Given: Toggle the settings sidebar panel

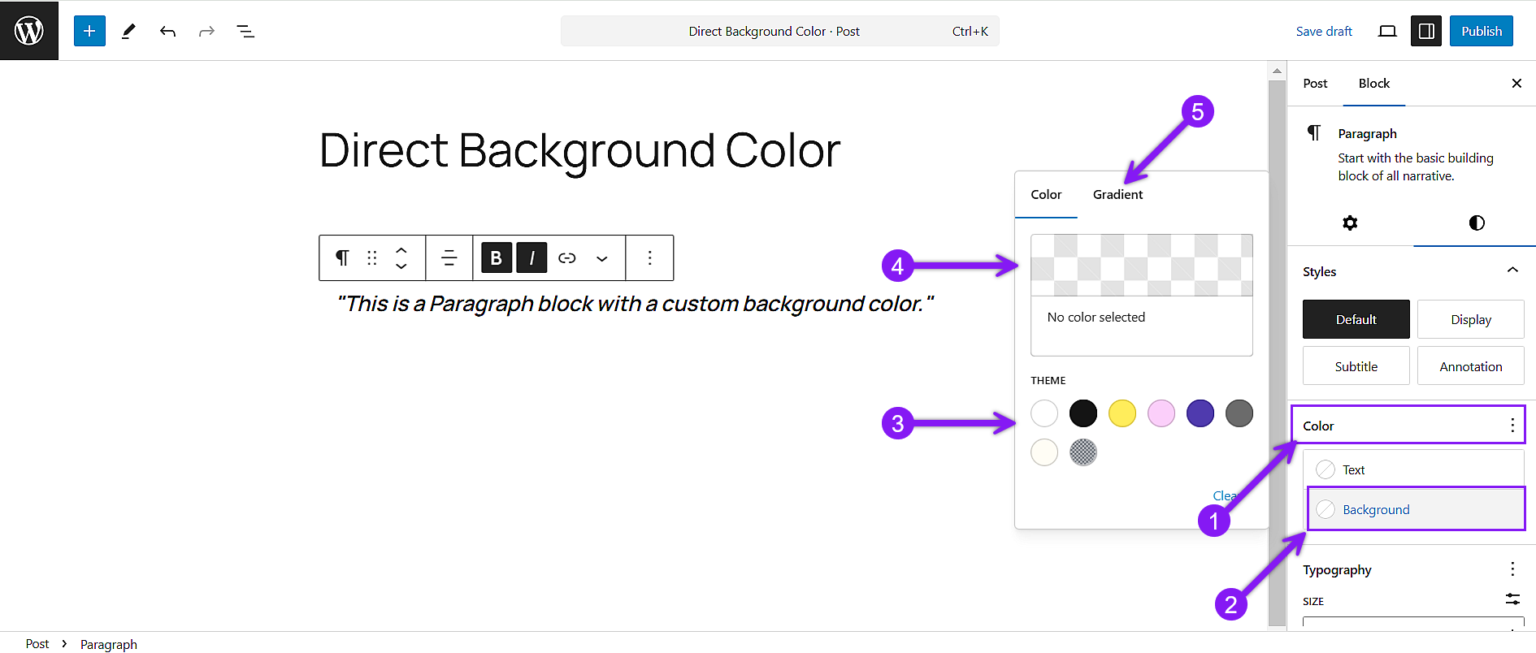Looking at the screenshot, I should [1425, 30].
